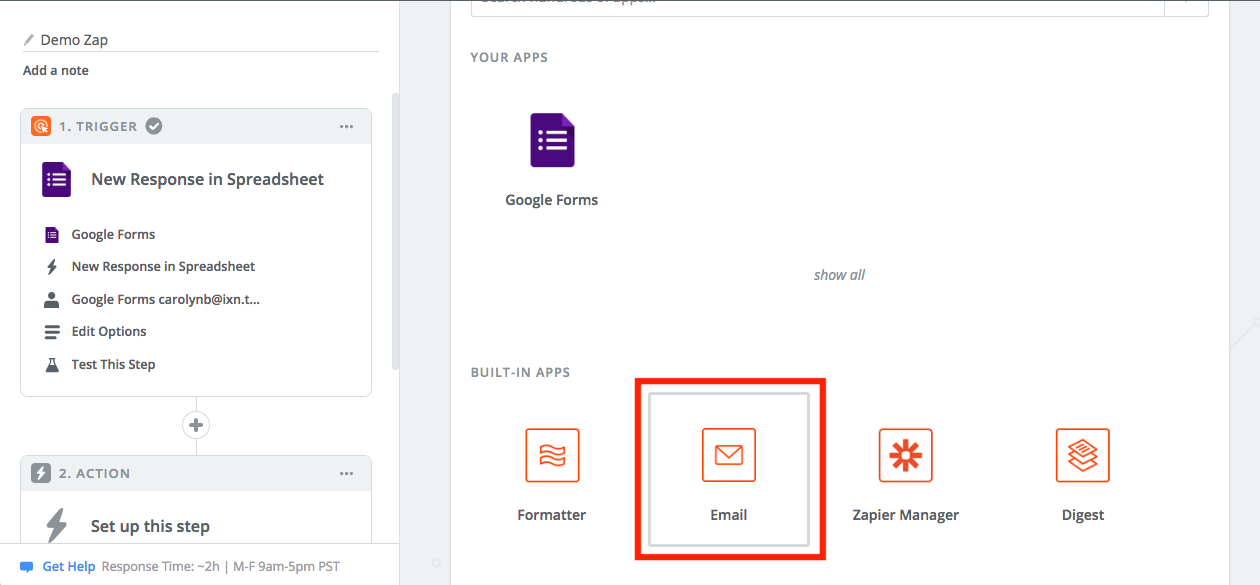Screen dimensions: 1260x585
Task: Click the gray action step bolt icon
Action: tap(41, 473)
